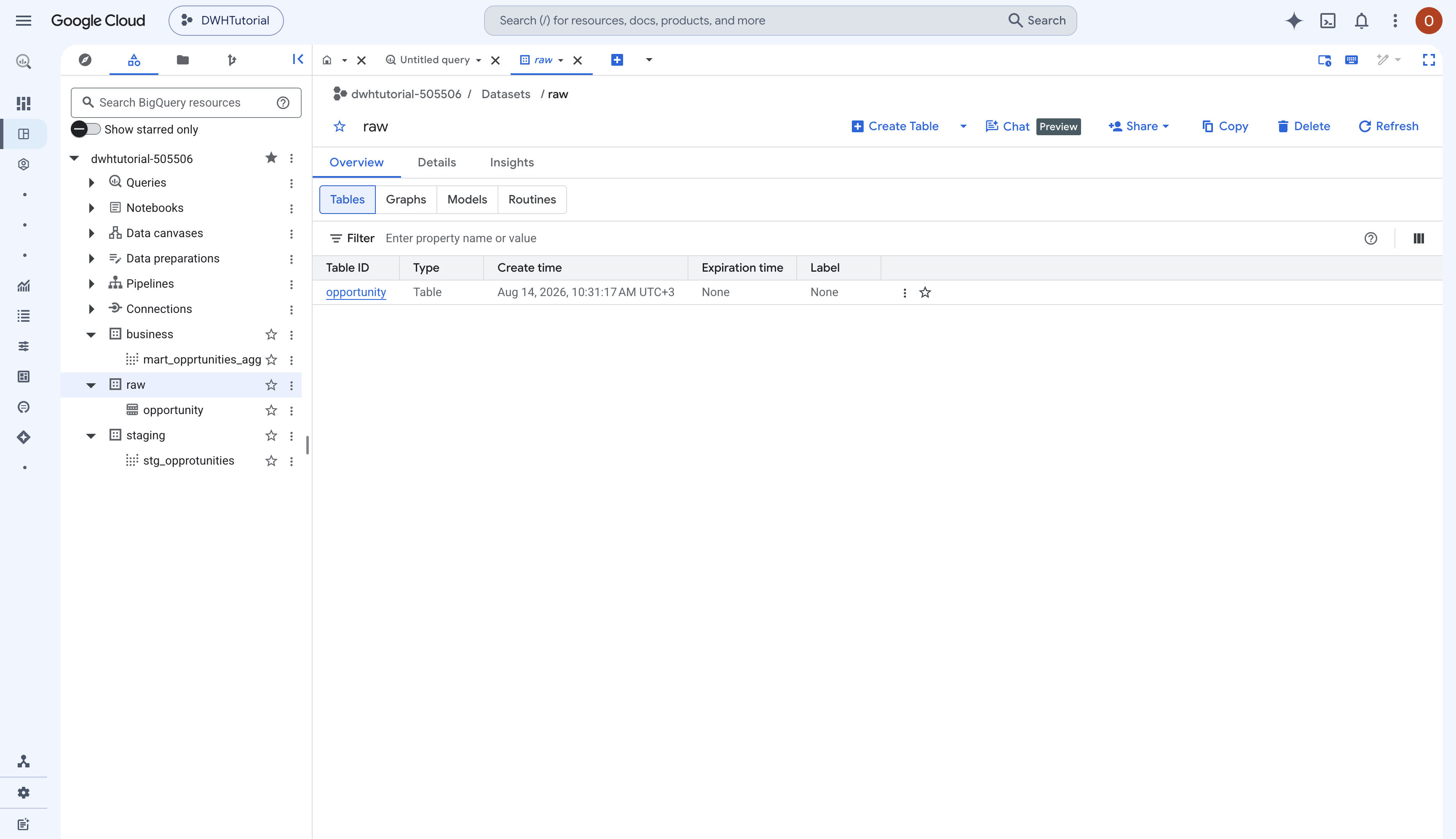Open the Share dropdown
This screenshot has height=839, width=1456.
(1139, 126)
